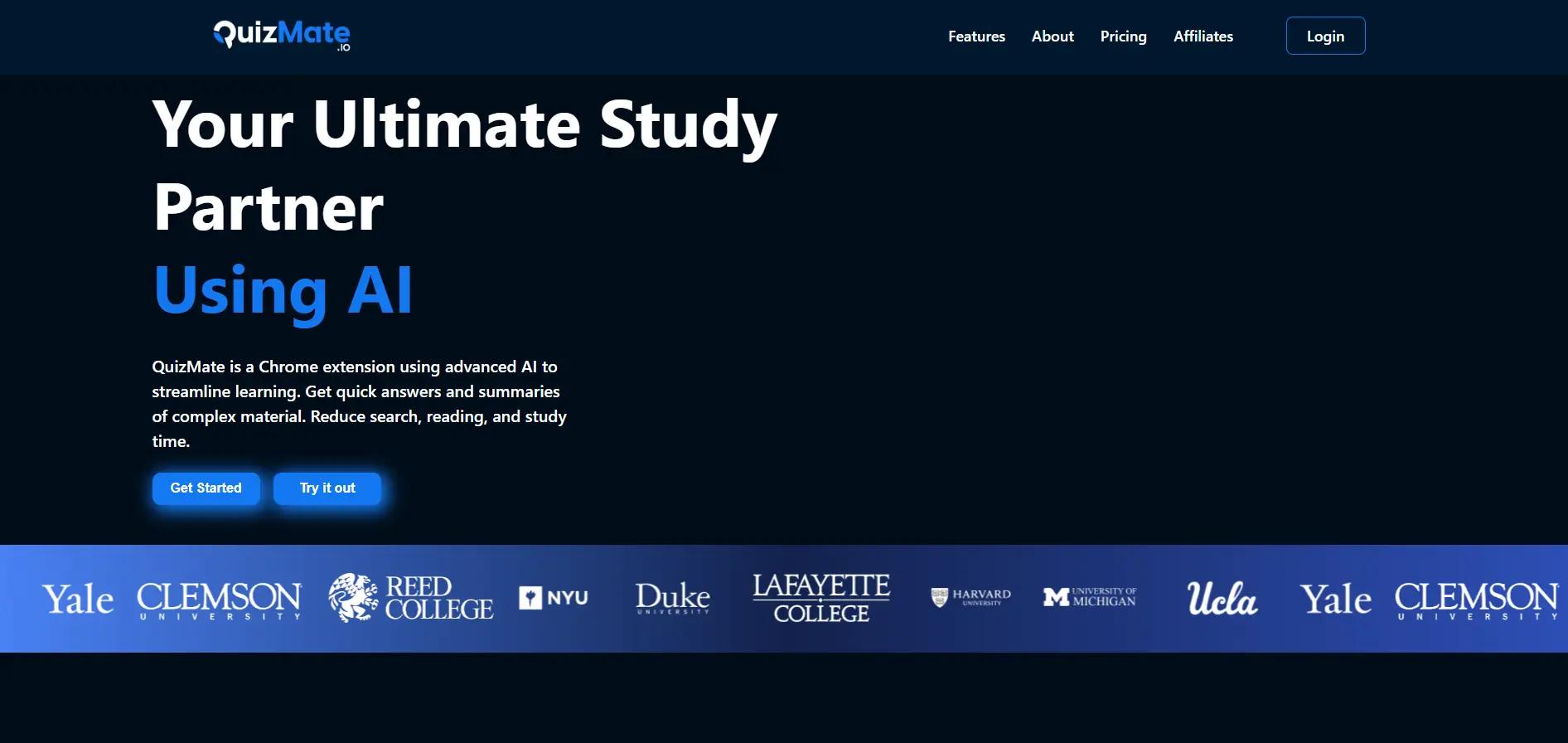Go to the About page
Image resolution: width=1568 pixels, height=743 pixels.
[x=1053, y=36]
